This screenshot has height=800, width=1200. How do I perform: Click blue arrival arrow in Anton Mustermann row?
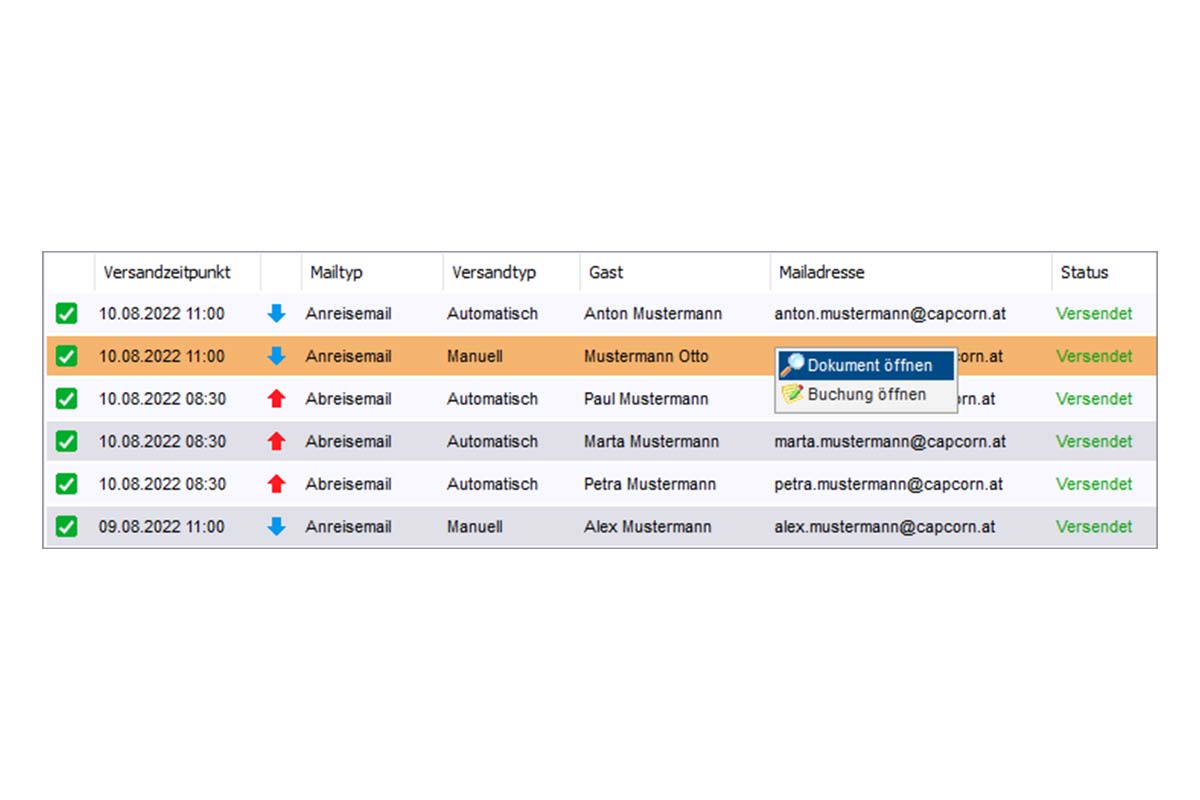(x=277, y=314)
